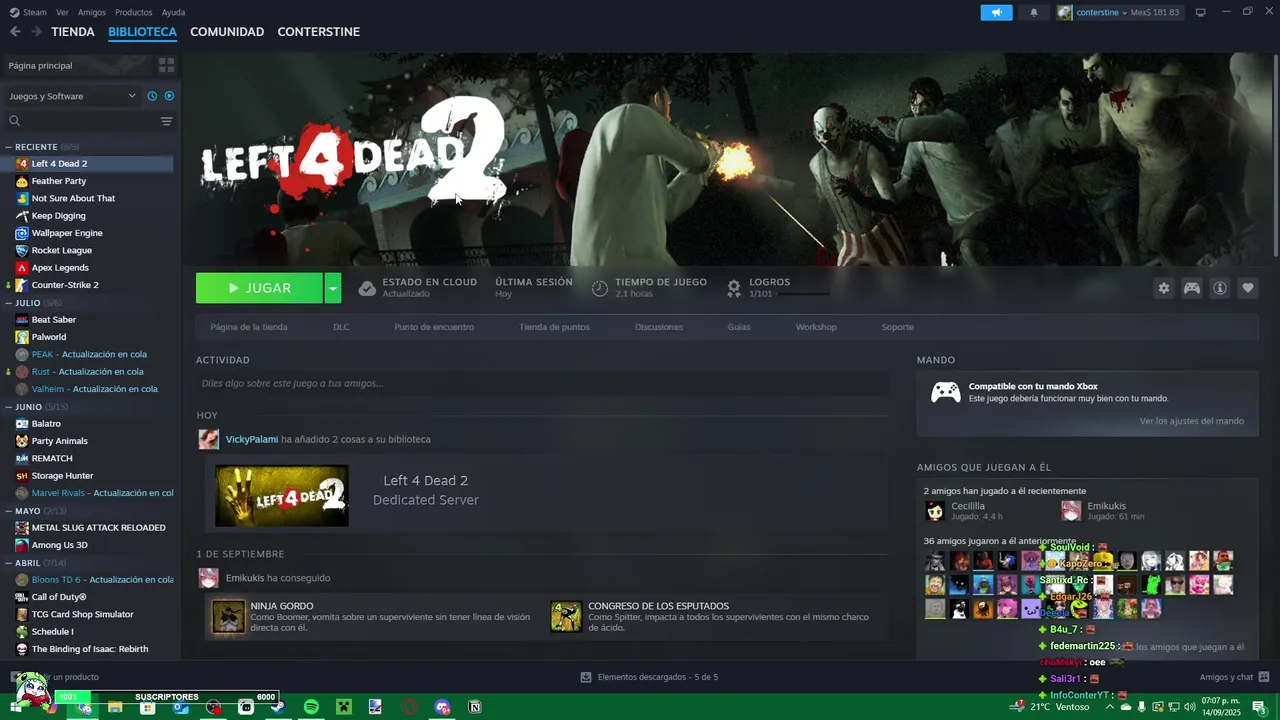Open Outlook from the Windows taskbar
The height and width of the screenshot is (720, 1280).
click(181, 707)
